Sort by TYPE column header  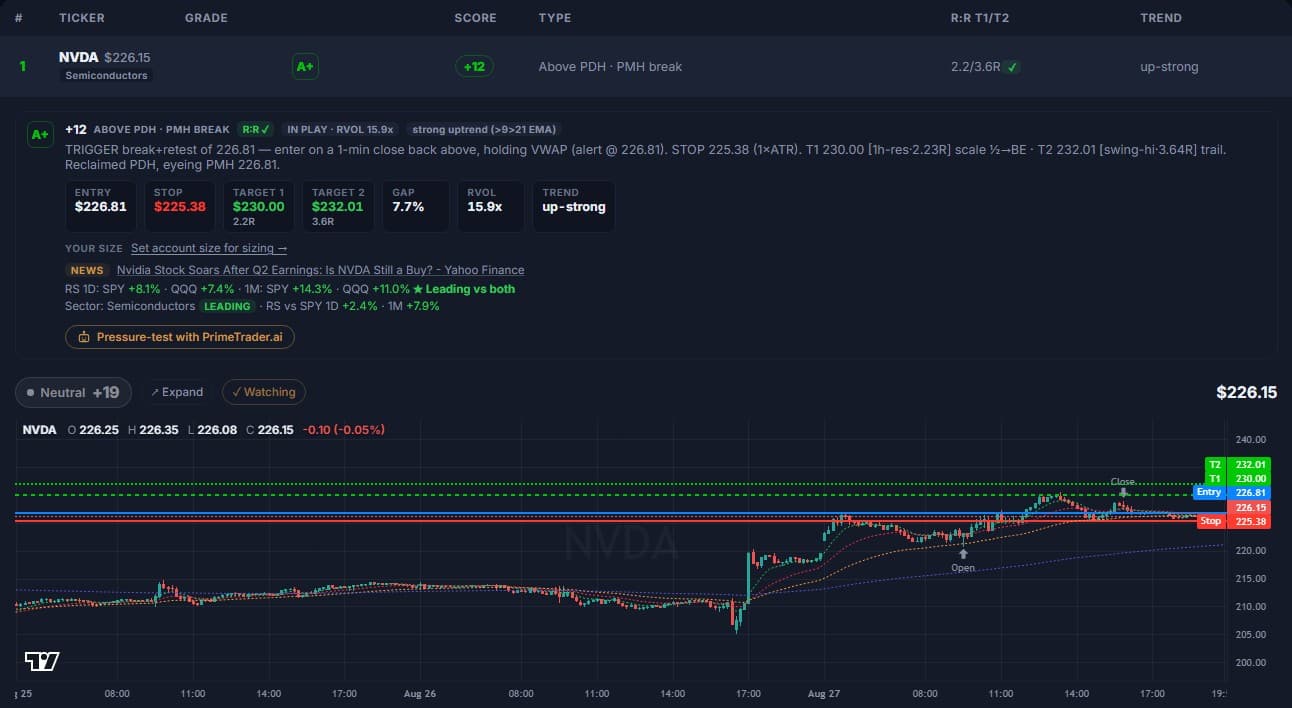pos(555,18)
